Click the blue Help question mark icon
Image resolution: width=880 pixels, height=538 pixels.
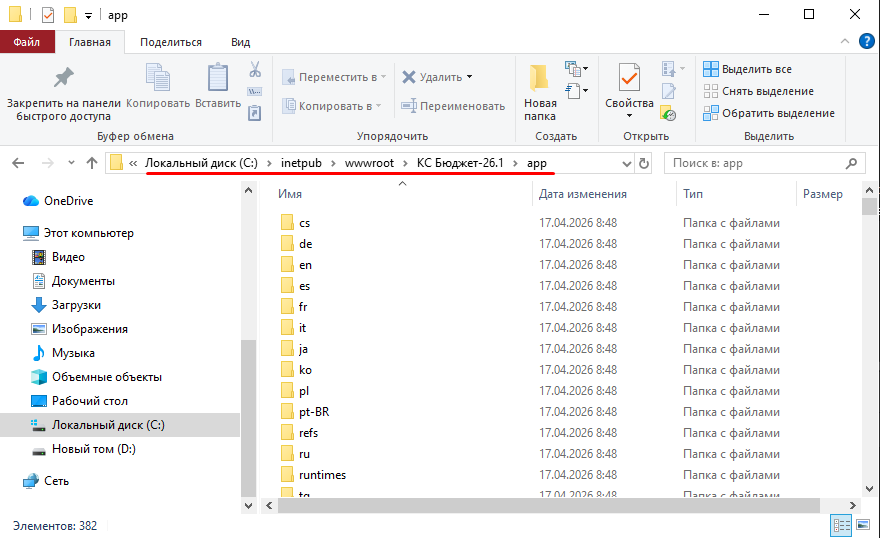867,42
